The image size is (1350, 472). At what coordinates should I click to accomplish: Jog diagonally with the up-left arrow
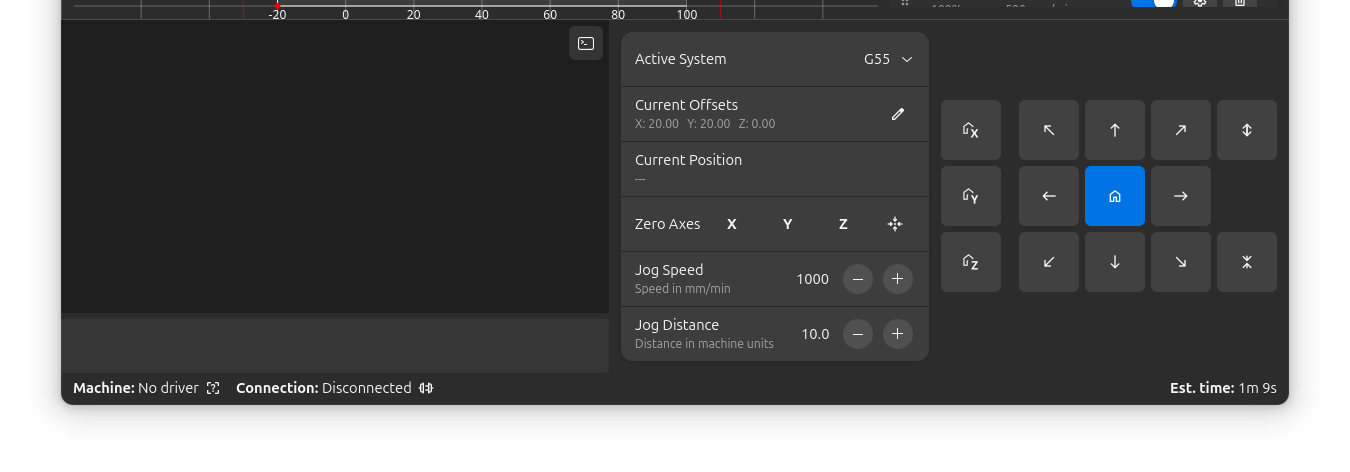(1048, 130)
